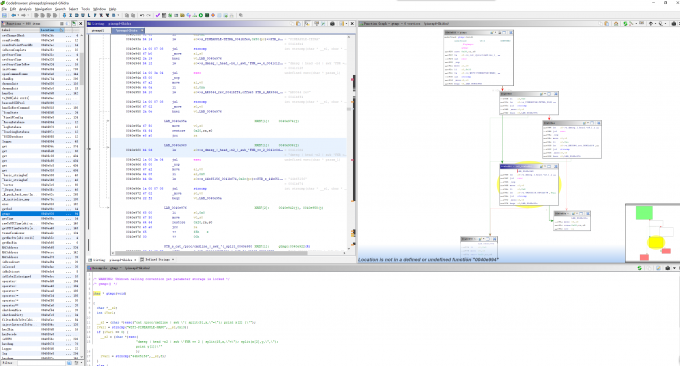Click the green block in satellite overview
The height and width of the screenshot is (366, 680).
(644, 213)
